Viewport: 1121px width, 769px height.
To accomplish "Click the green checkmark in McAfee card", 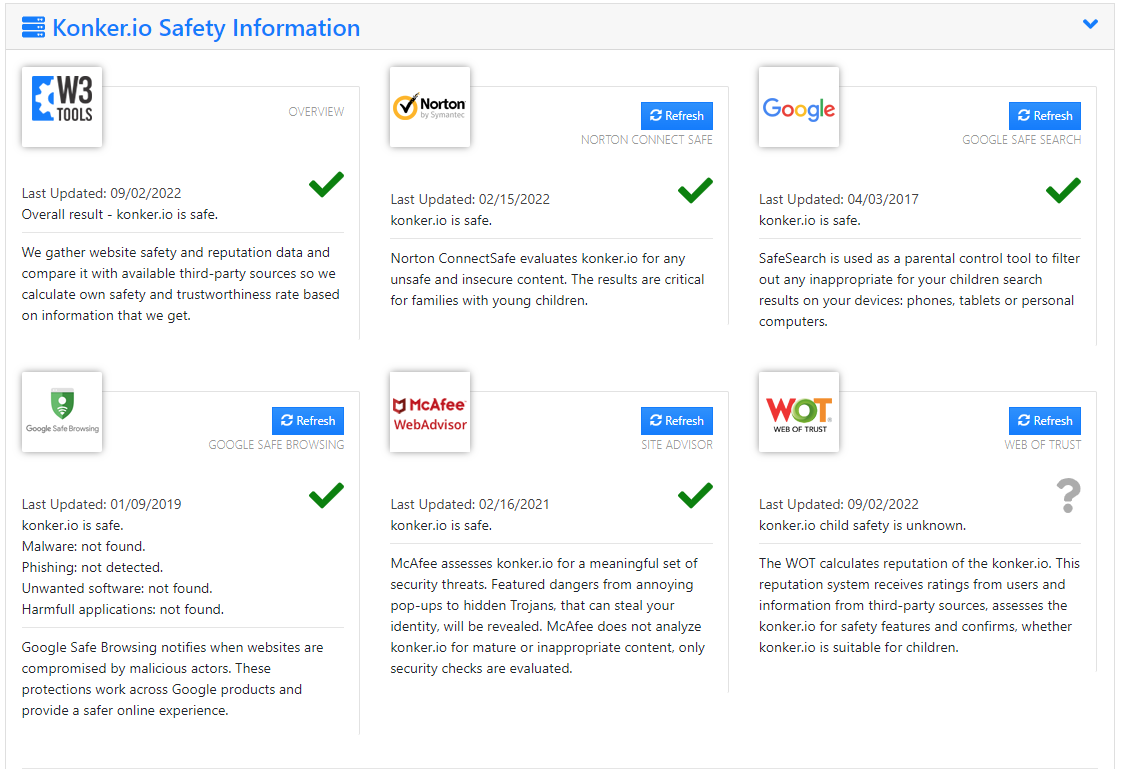I will pos(695,495).
